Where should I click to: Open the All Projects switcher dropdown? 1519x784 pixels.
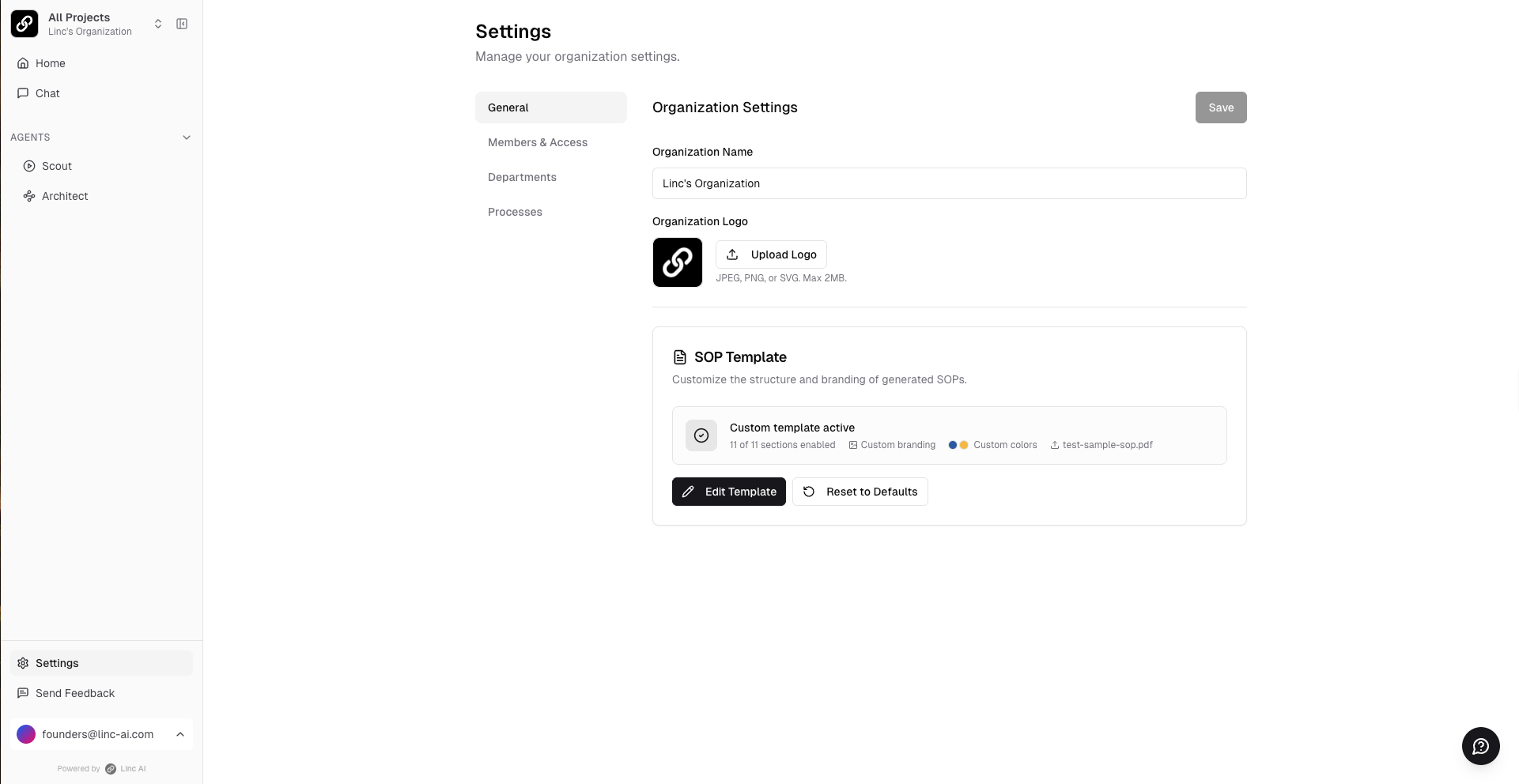tap(157, 24)
